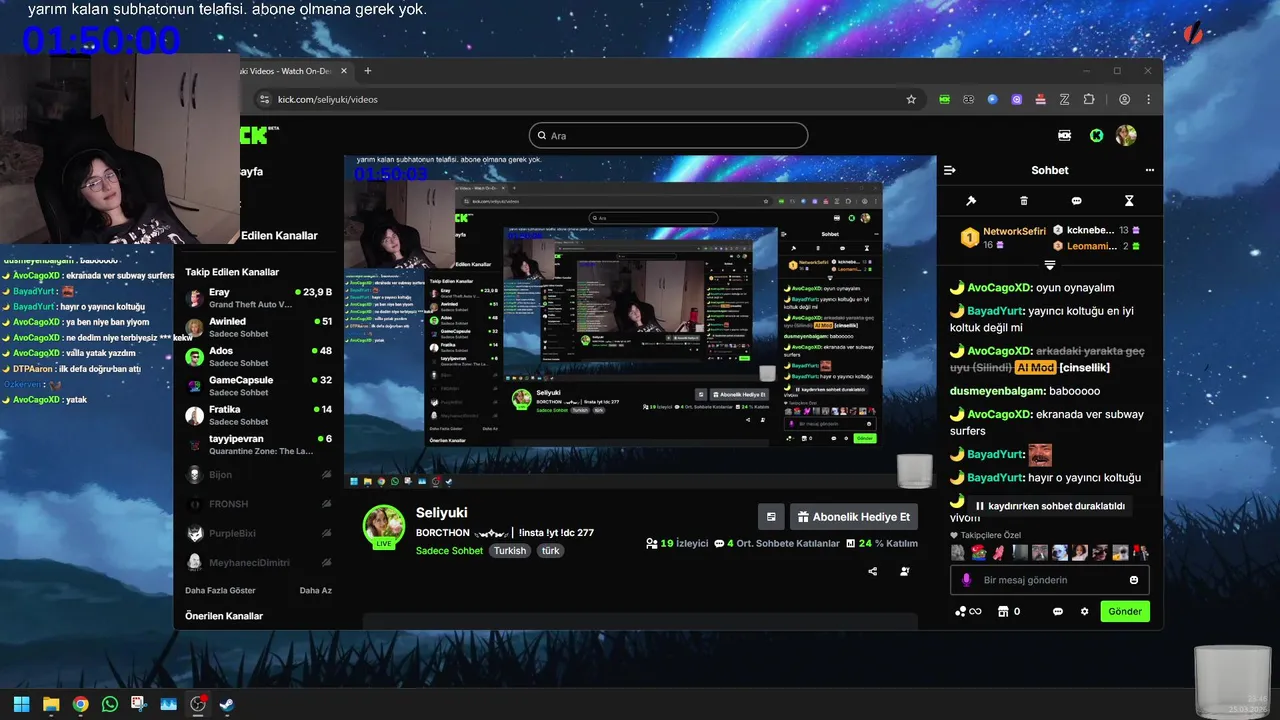Screen dimensions: 1280x720
Task: Open offline MeyhaneciDimitri channel
Action: 258,562
